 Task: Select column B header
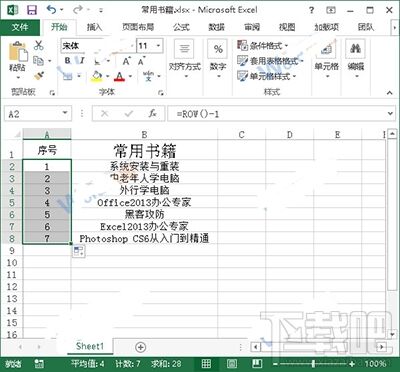tap(144, 134)
